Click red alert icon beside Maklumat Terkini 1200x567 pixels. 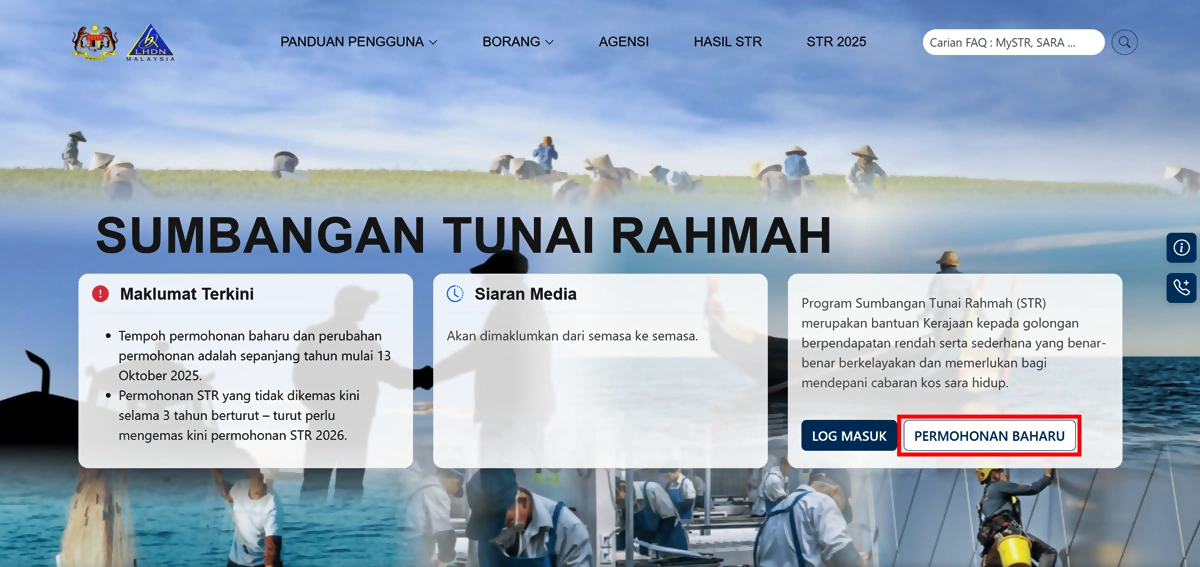tap(100, 294)
